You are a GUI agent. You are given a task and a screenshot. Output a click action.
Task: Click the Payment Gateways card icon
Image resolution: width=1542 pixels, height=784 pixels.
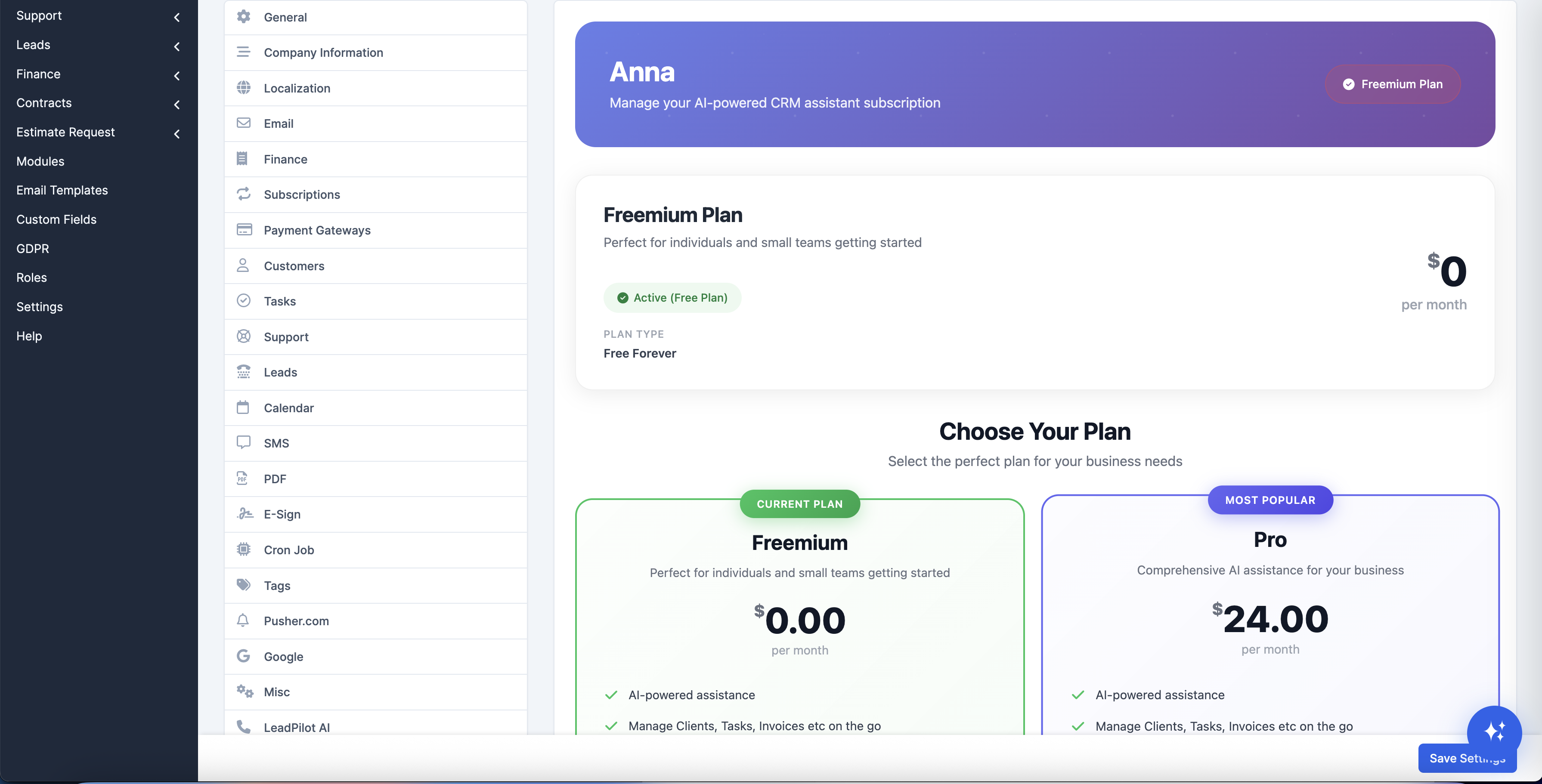tap(244, 230)
